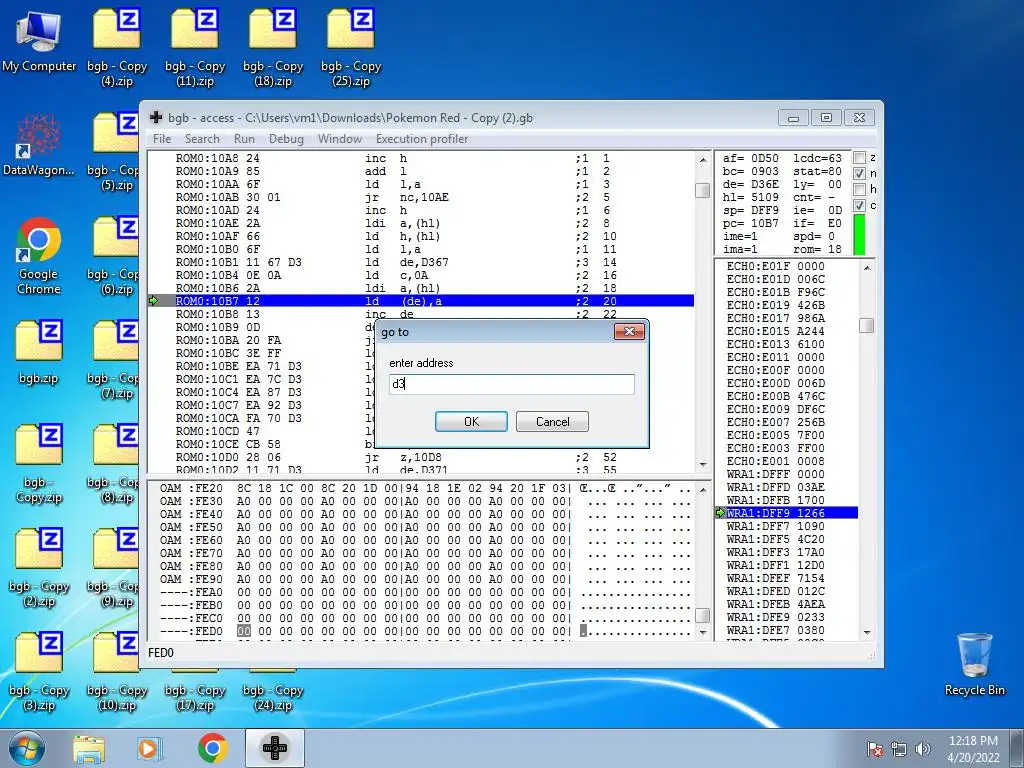
Task: Click memory dump scrollbar down arrow
Action: pos(703,632)
